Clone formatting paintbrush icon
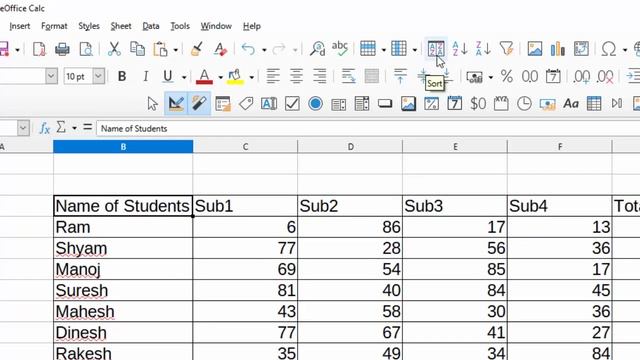Viewport: 640px width, 360px height. 197,49
